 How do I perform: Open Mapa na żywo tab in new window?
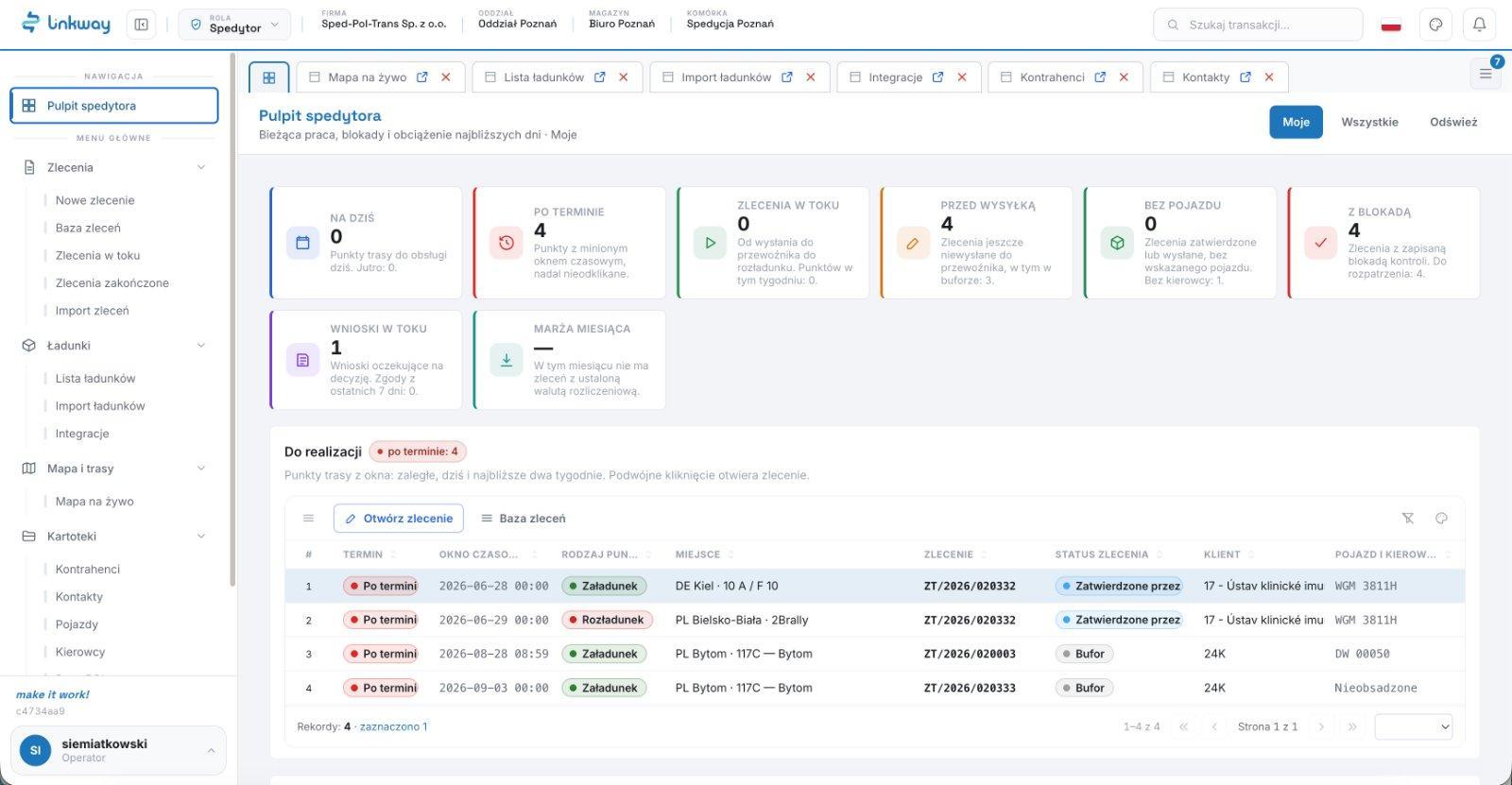tap(422, 77)
